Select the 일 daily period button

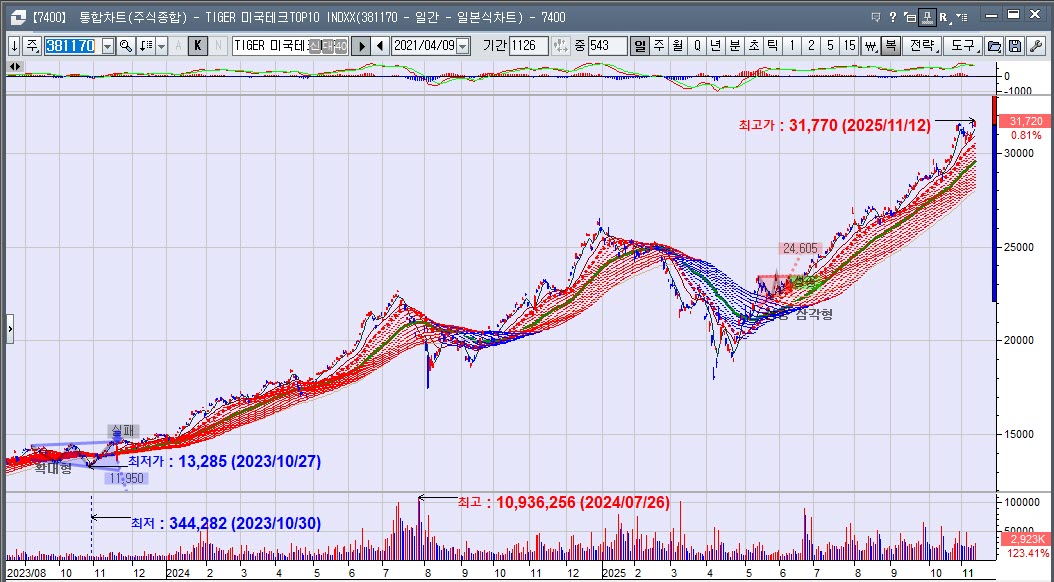tap(640, 46)
